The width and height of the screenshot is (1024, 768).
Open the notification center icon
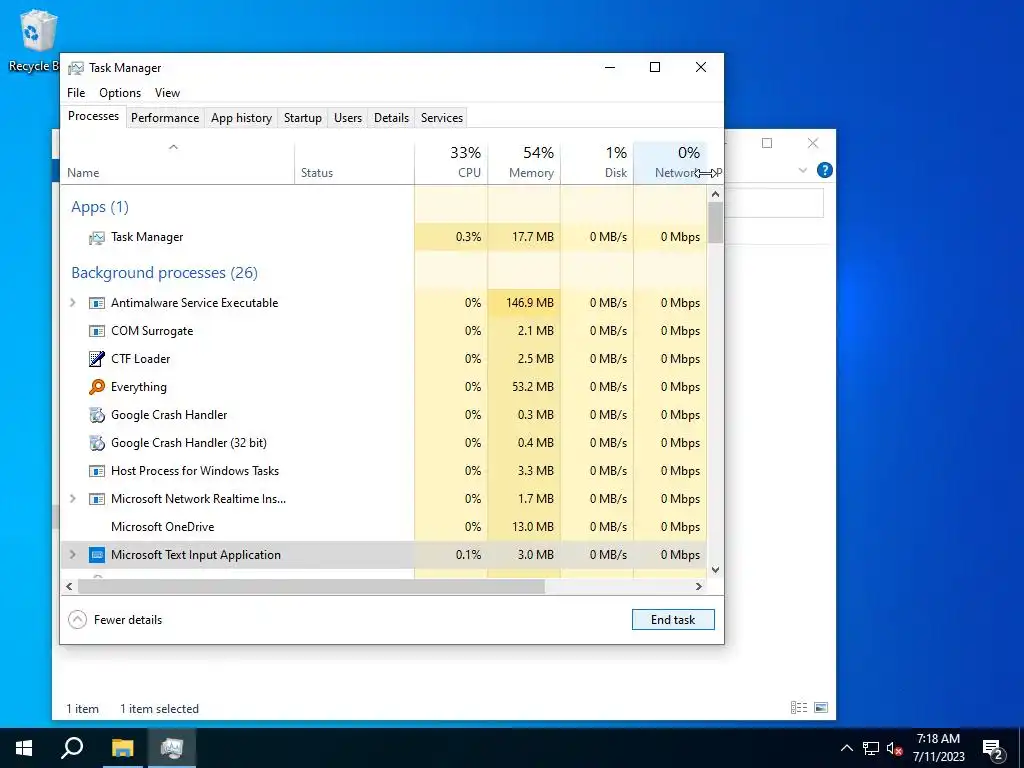(993, 749)
